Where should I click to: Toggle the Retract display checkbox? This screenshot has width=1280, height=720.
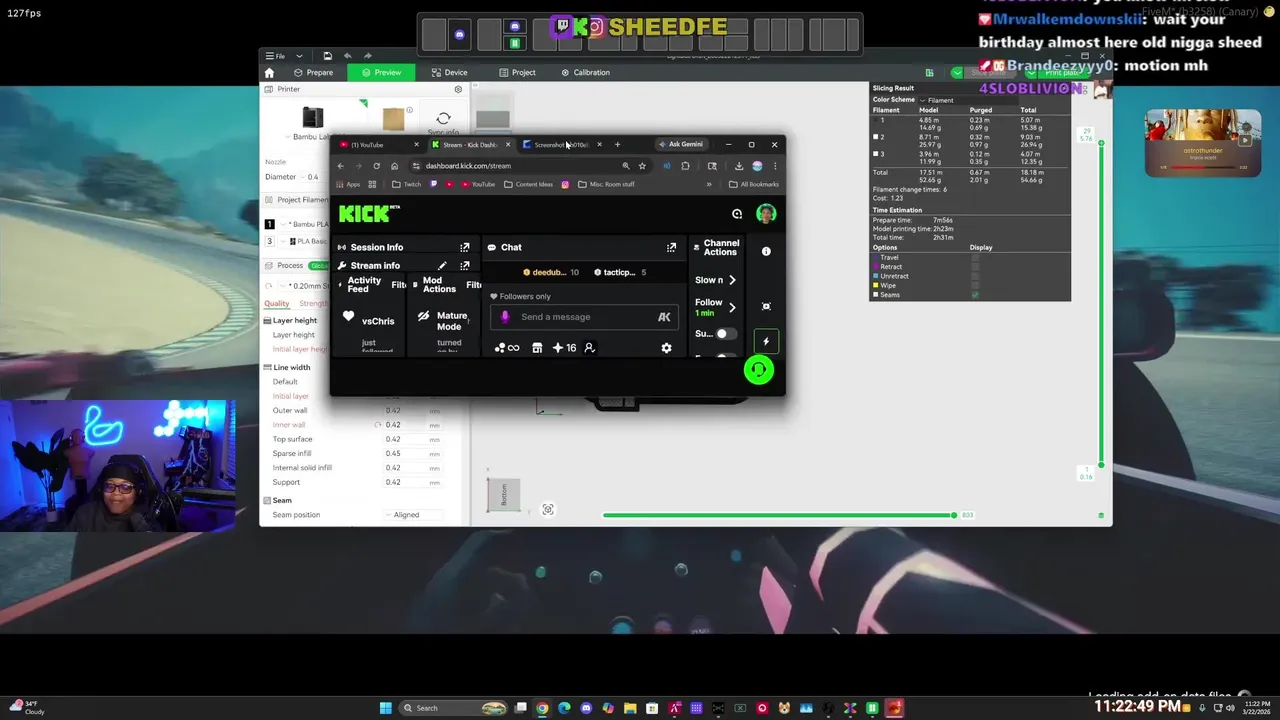975,267
